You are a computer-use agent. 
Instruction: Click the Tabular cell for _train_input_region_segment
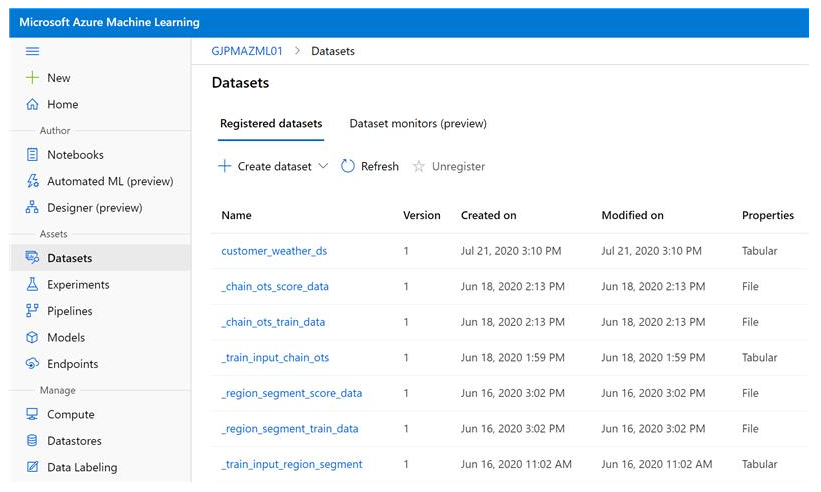(x=759, y=464)
